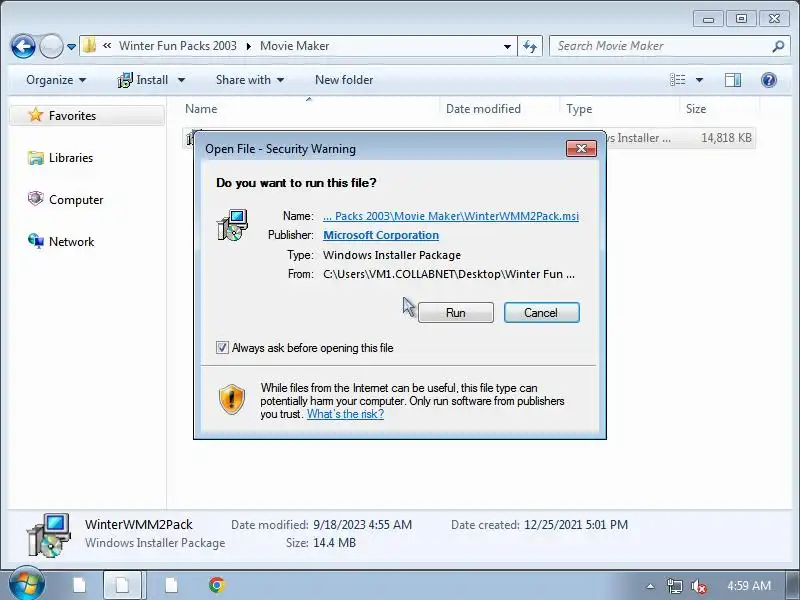
Task: Click the active highlighted taskbar window button
Action: [122, 585]
